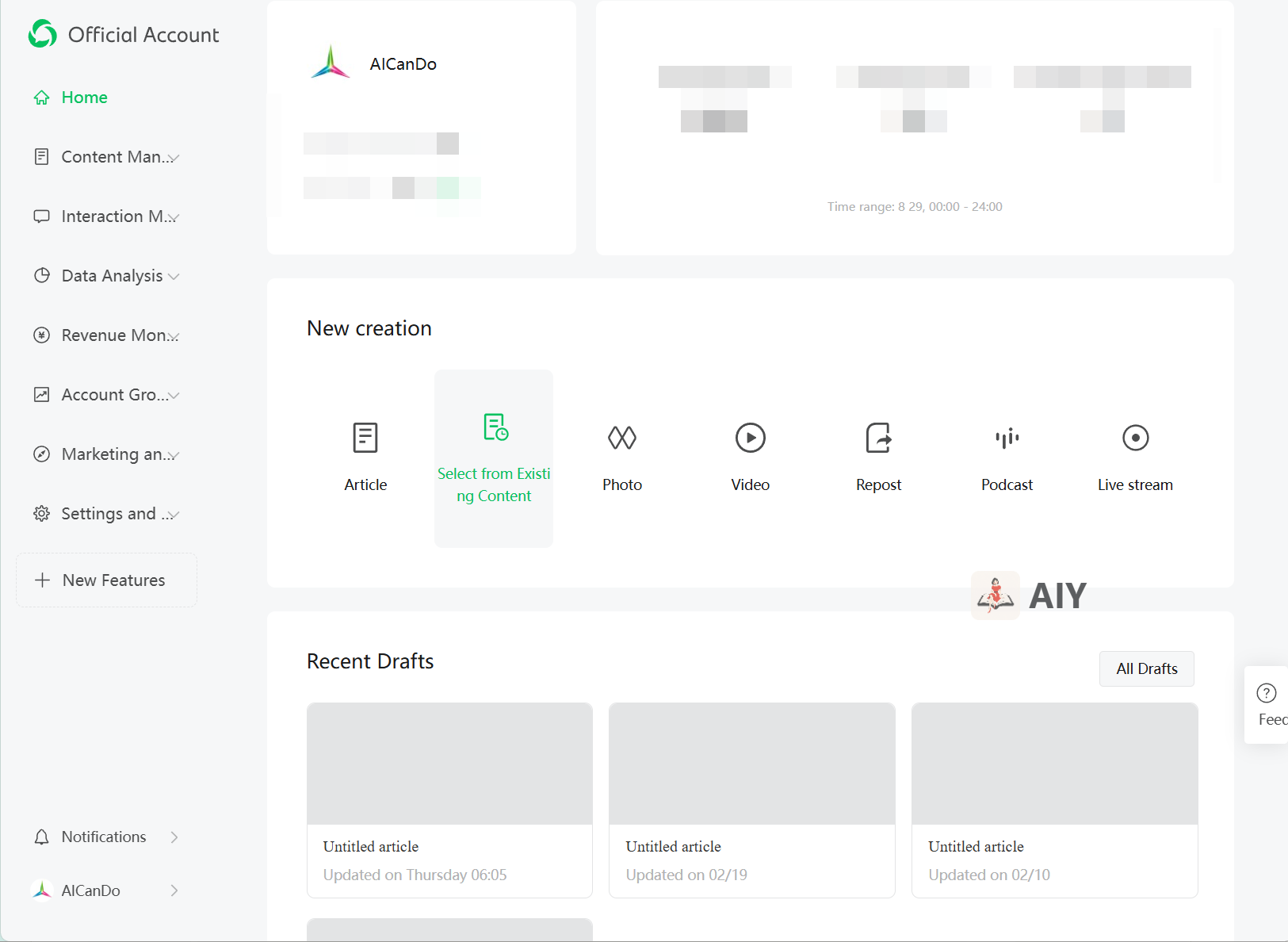Open draft updated on 02/10
The width and height of the screenshot is (1288, 942).
click(x=1055, y=800)
